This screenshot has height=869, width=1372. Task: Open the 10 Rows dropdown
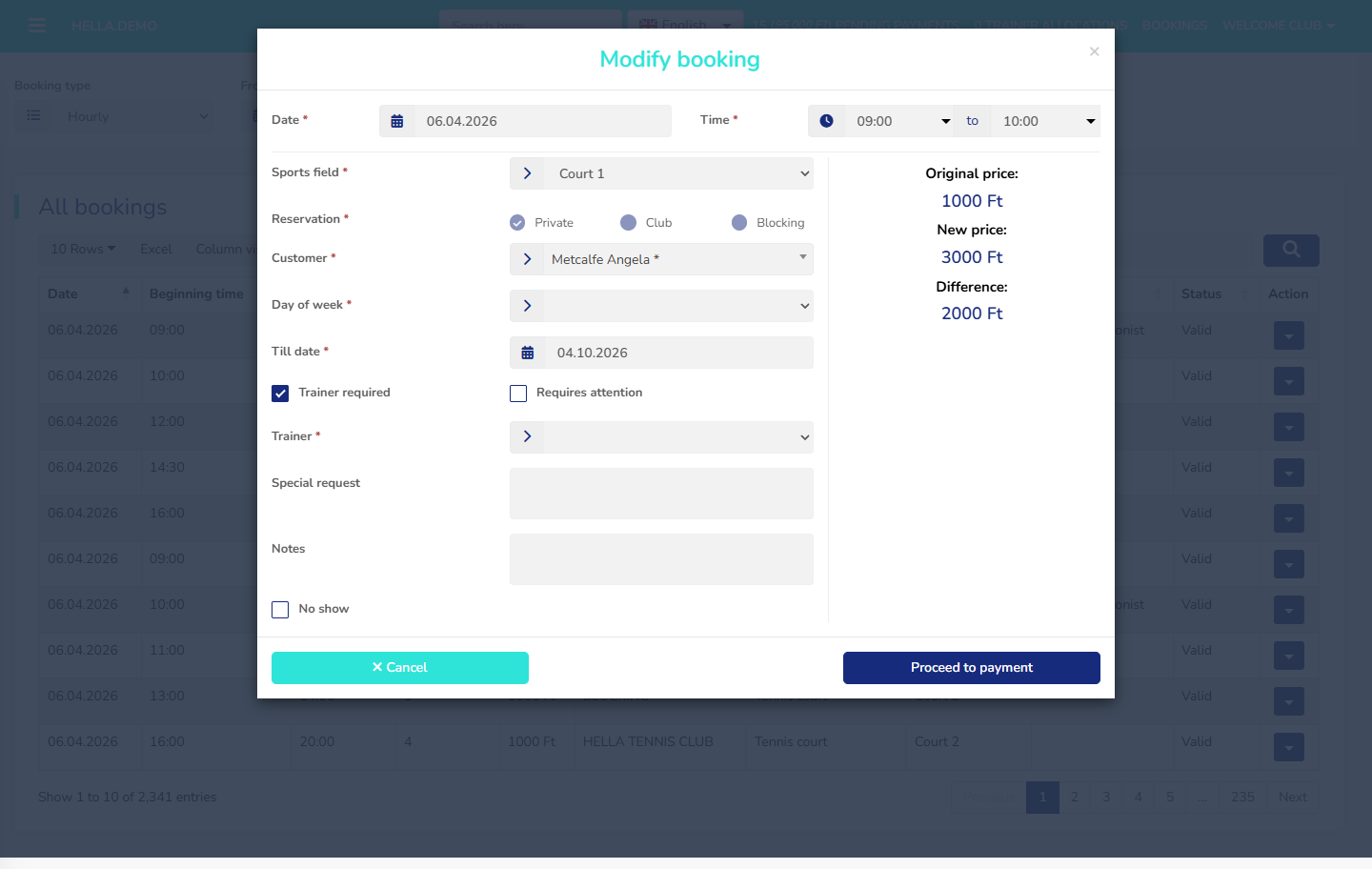pos(83,249)
